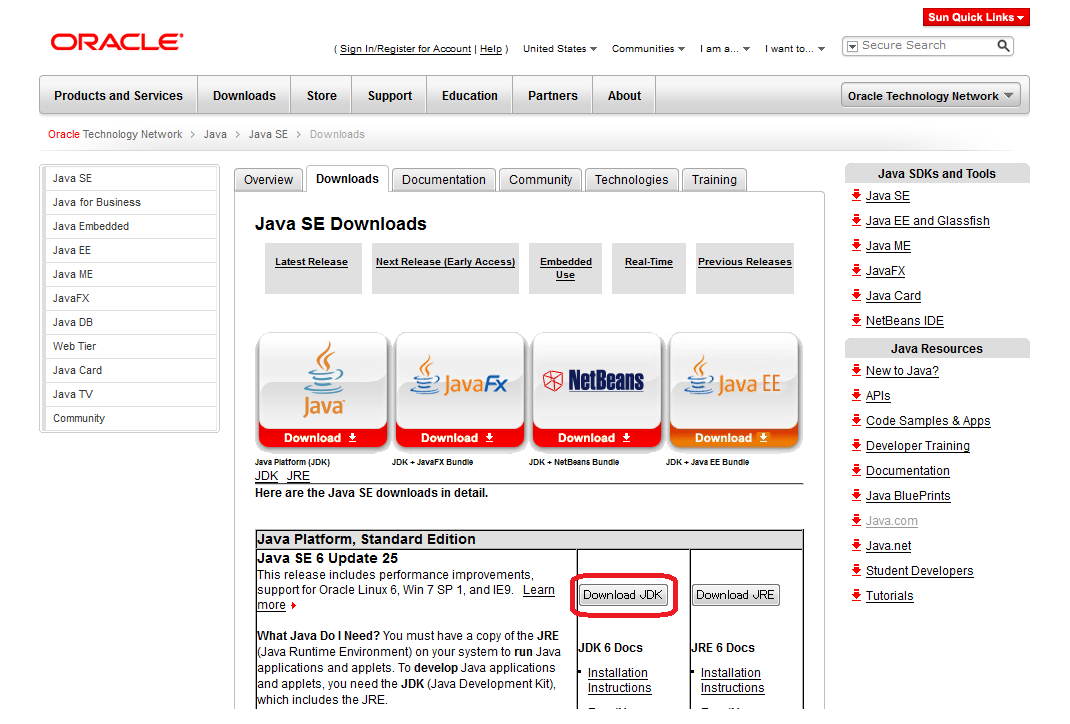Open the Real-Time link
Image resolution: width=1070 pixels, height=724 pixels.
648,262
